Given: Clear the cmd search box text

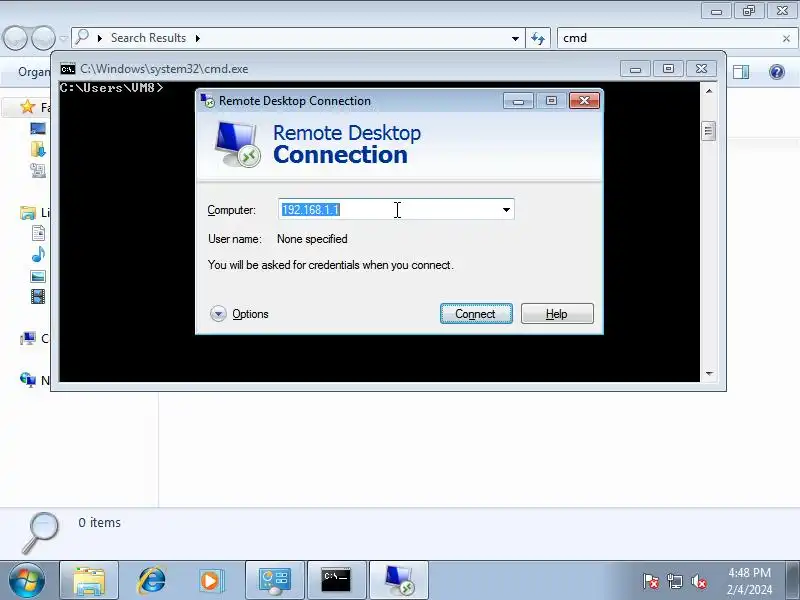Looking at the screenshot, I should tap(786, 38).
